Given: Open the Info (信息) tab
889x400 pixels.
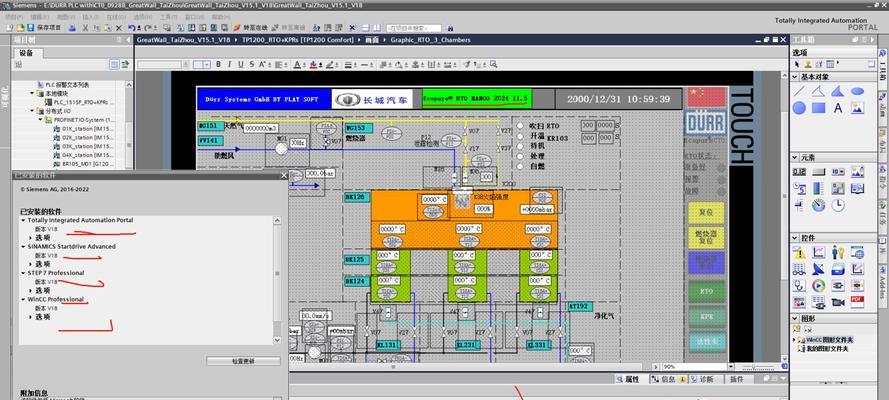Looking at the screenshot, I should pos(668,380).
